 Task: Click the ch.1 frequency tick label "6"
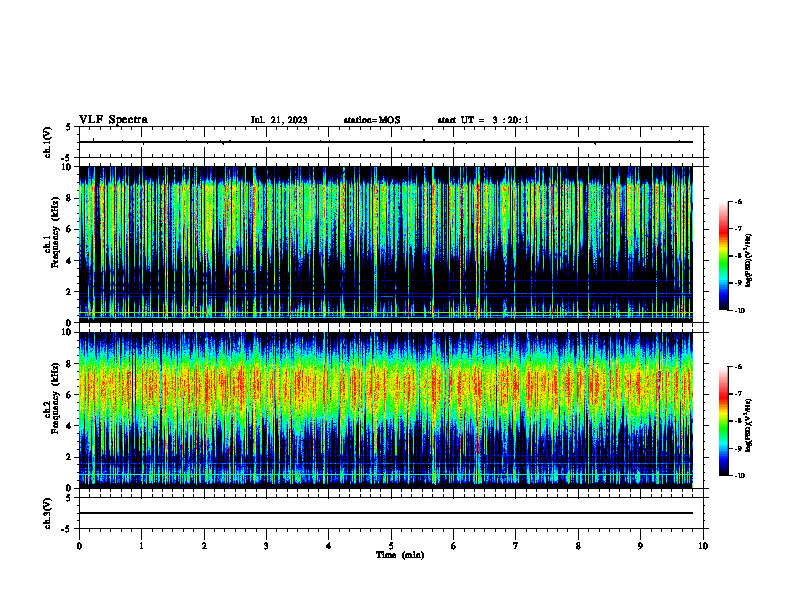[x=69, y=229]
